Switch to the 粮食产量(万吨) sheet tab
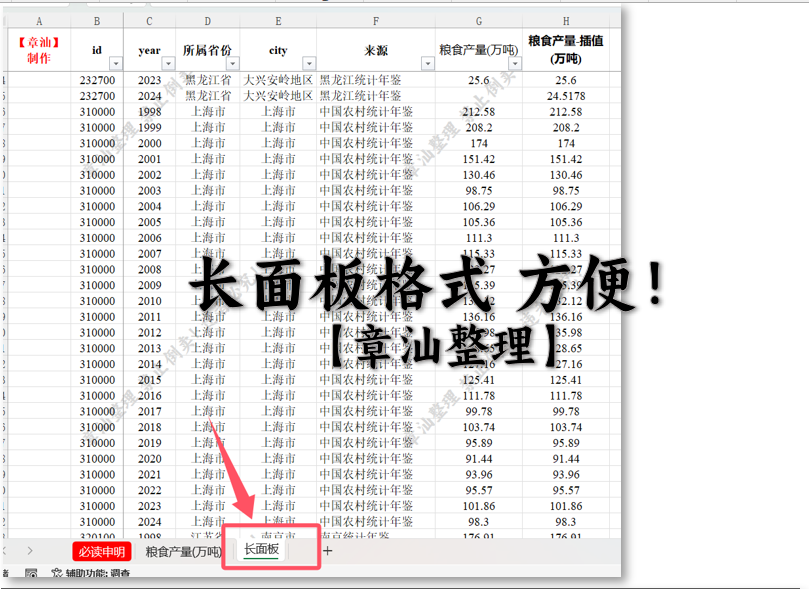The image size is (809, 589). (x=184, y=551)
